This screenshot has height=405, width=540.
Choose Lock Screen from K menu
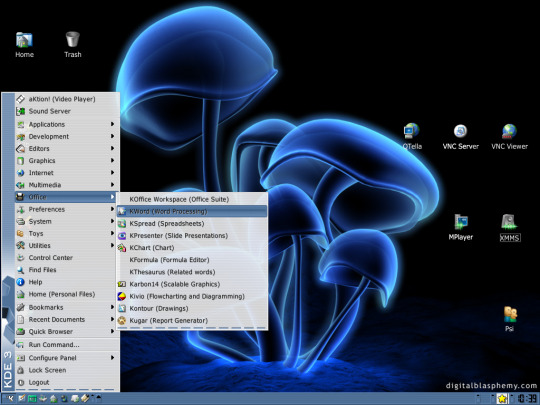pyautogui.click(x=68, y=370)
